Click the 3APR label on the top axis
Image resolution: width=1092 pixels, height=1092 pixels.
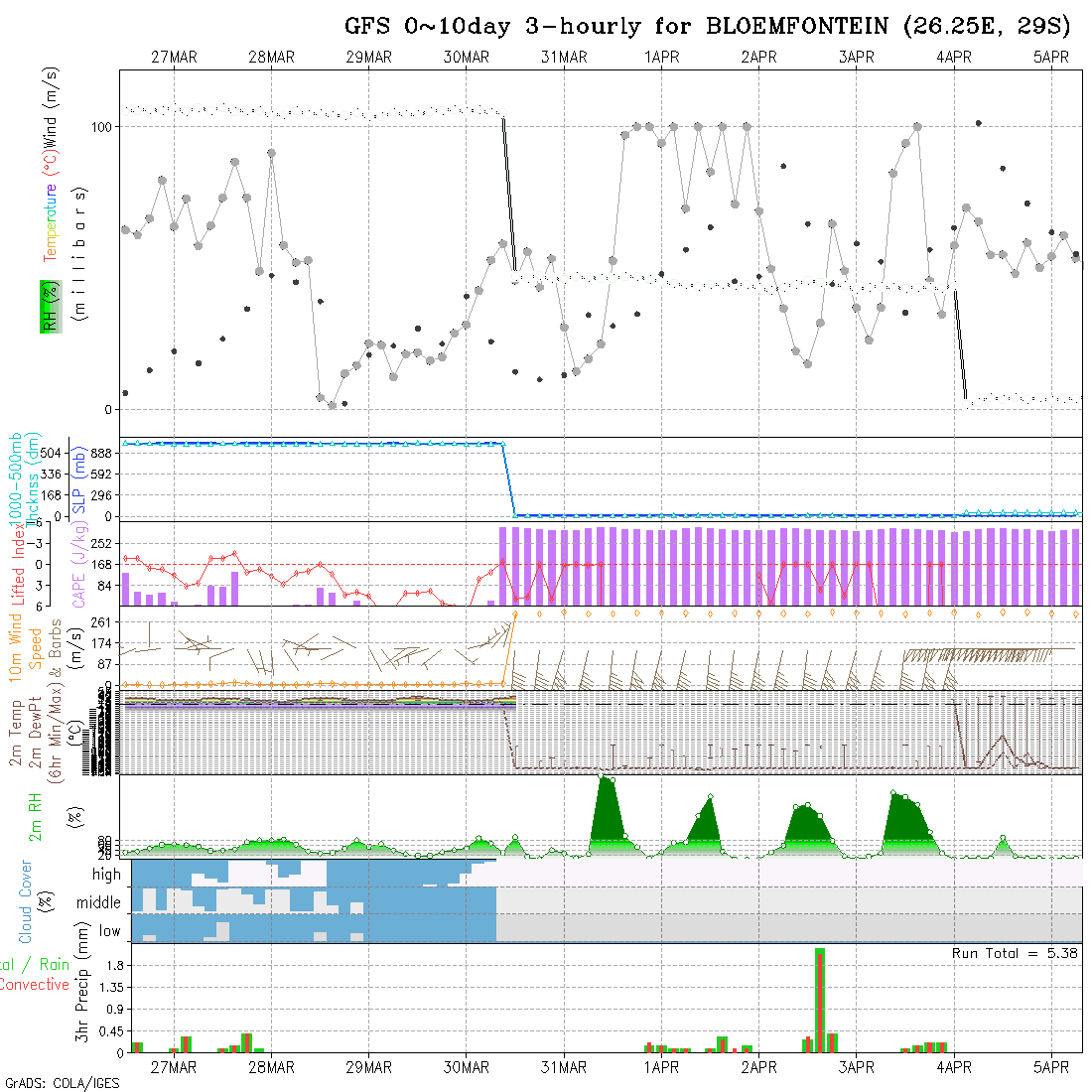pyautogui.click(x=857, y=58)
